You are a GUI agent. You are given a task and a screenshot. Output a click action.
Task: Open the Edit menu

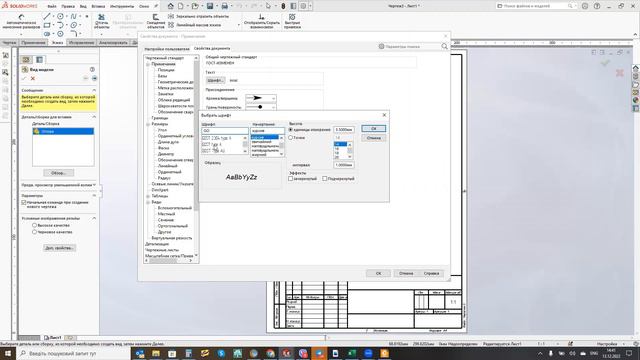(68, 7)
